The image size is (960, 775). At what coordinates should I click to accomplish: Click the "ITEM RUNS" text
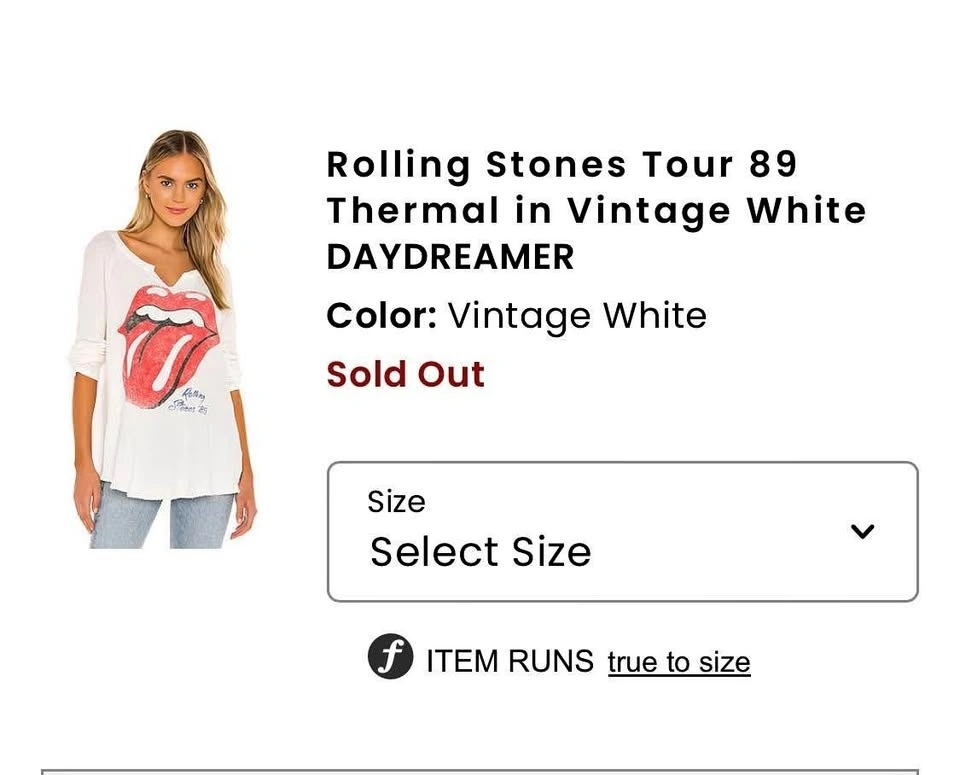tap(509, 662)
